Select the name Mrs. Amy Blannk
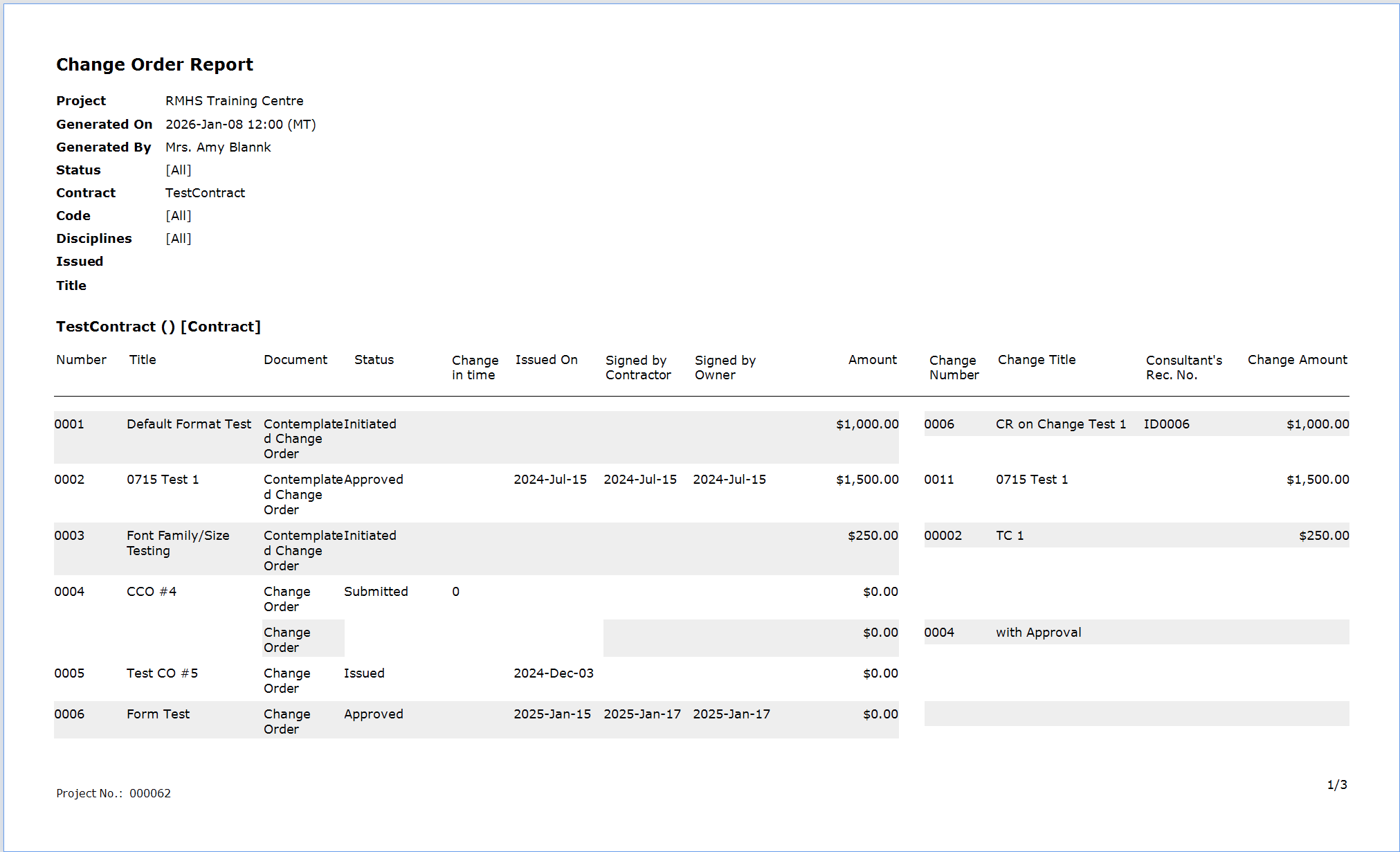The width and height of the screenshot is (1400, 852). (218, 147)
